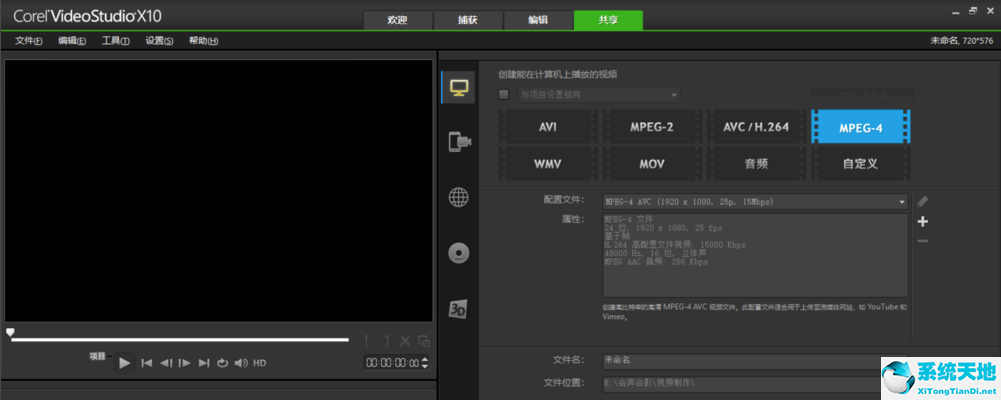Image resolution: width=1001 pixels, height=400 pixels.
Task: Click the scissors split clip icon
Action: tap(405, 341)
